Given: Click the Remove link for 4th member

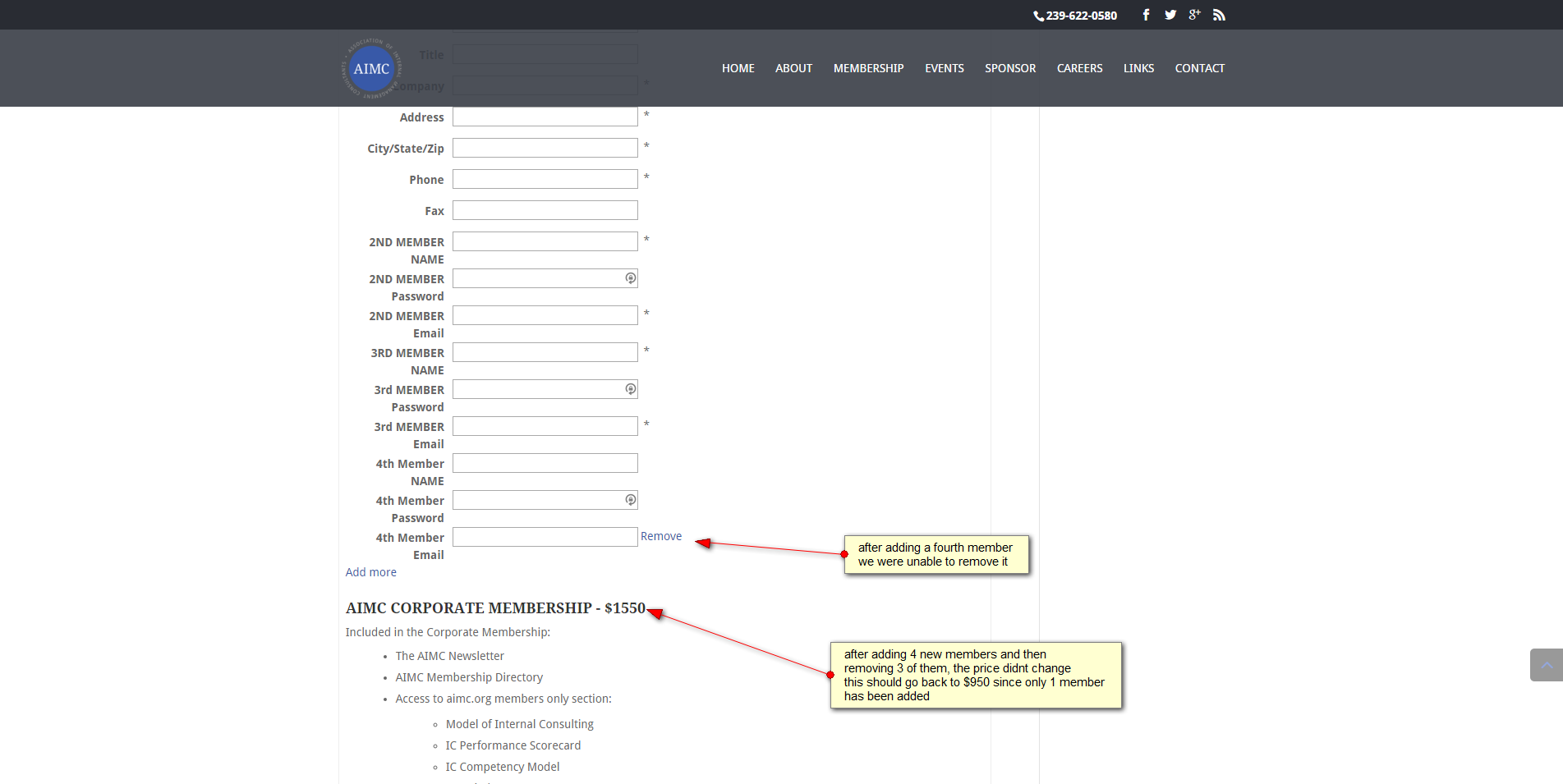Looking at the screenshot, I should pos(661,536).
